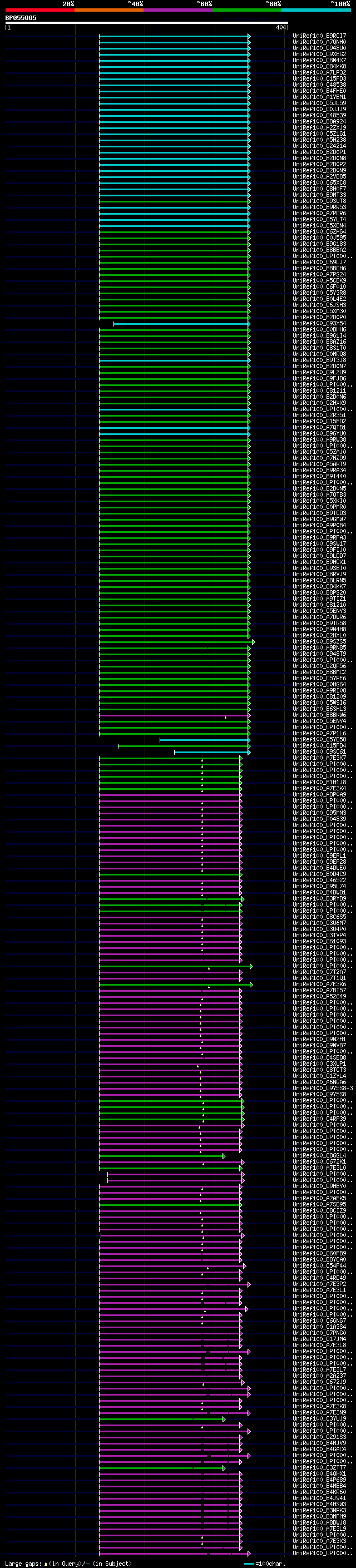Open the UniRef100_A7QNH0 entry
This screenshot has width=356, height=1568.
(x=319, y=42)
